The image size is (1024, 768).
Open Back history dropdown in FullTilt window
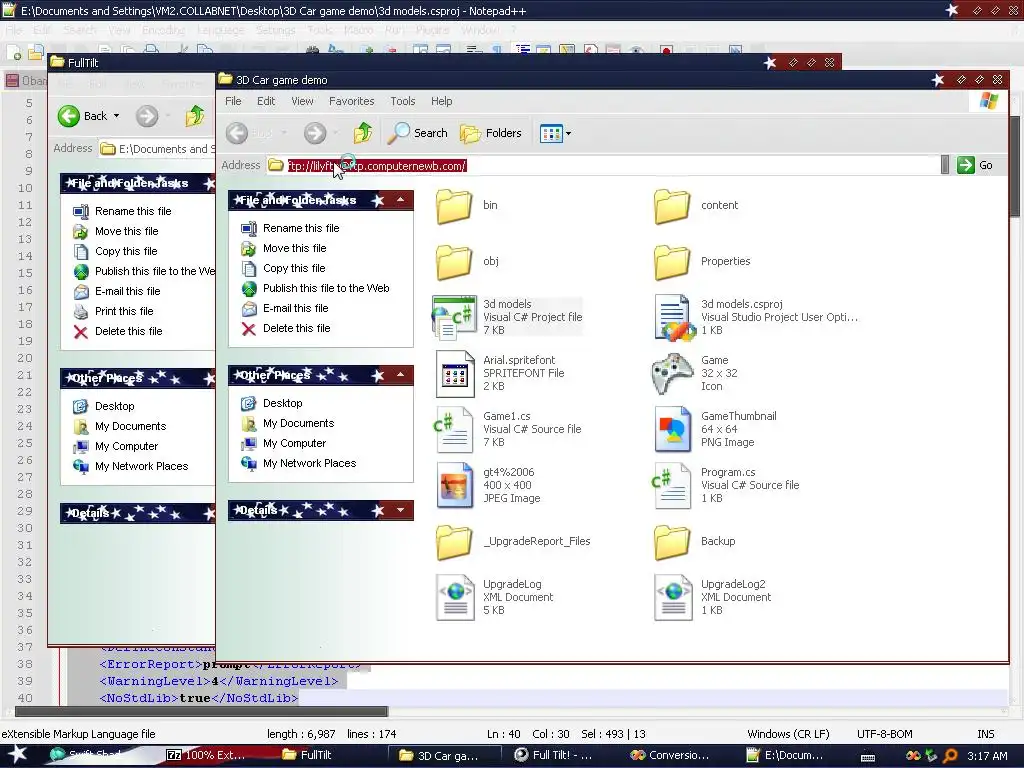coord(116,116)
